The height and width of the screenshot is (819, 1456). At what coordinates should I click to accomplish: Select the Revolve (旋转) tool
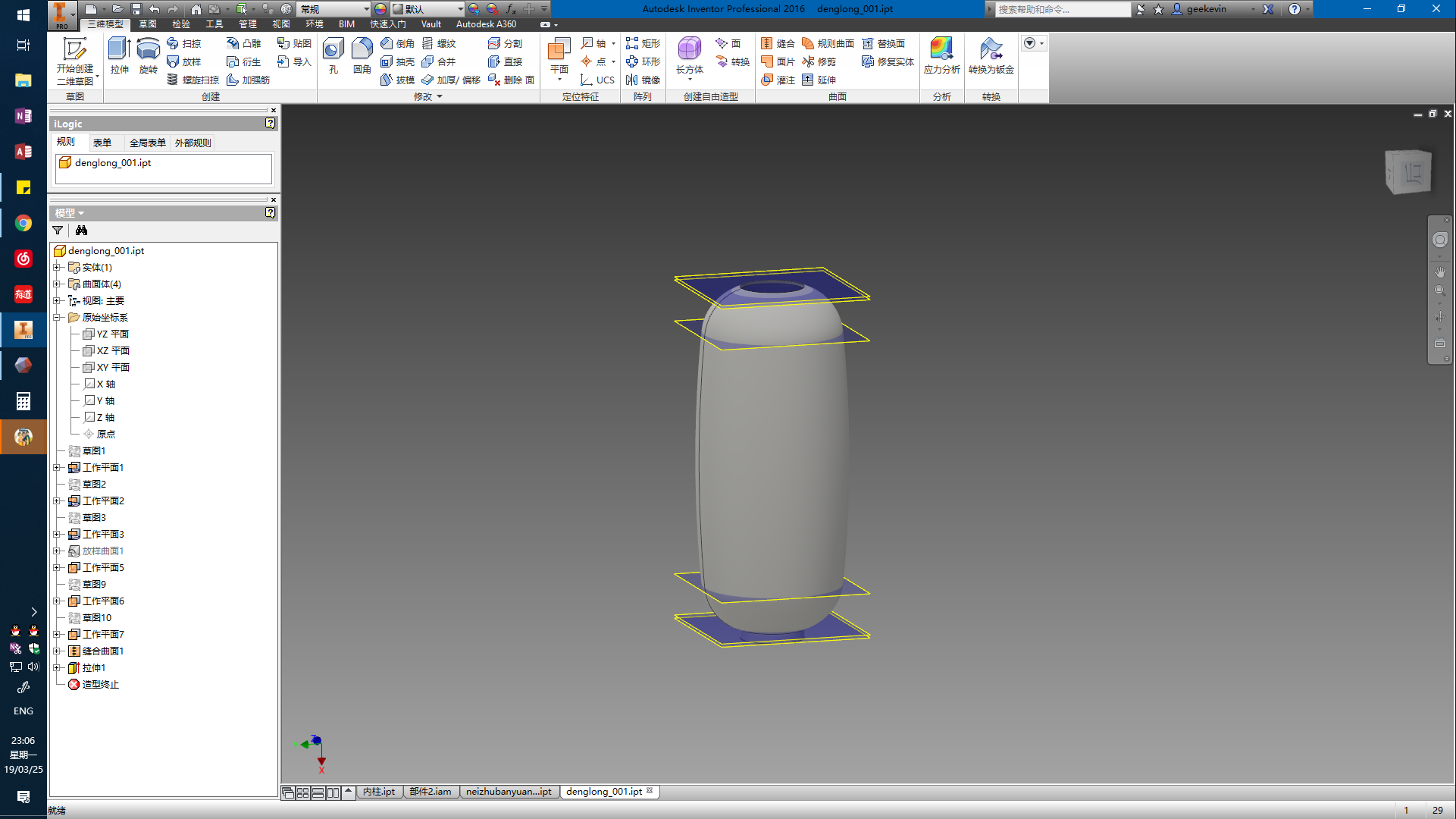(x=148, y=55)
